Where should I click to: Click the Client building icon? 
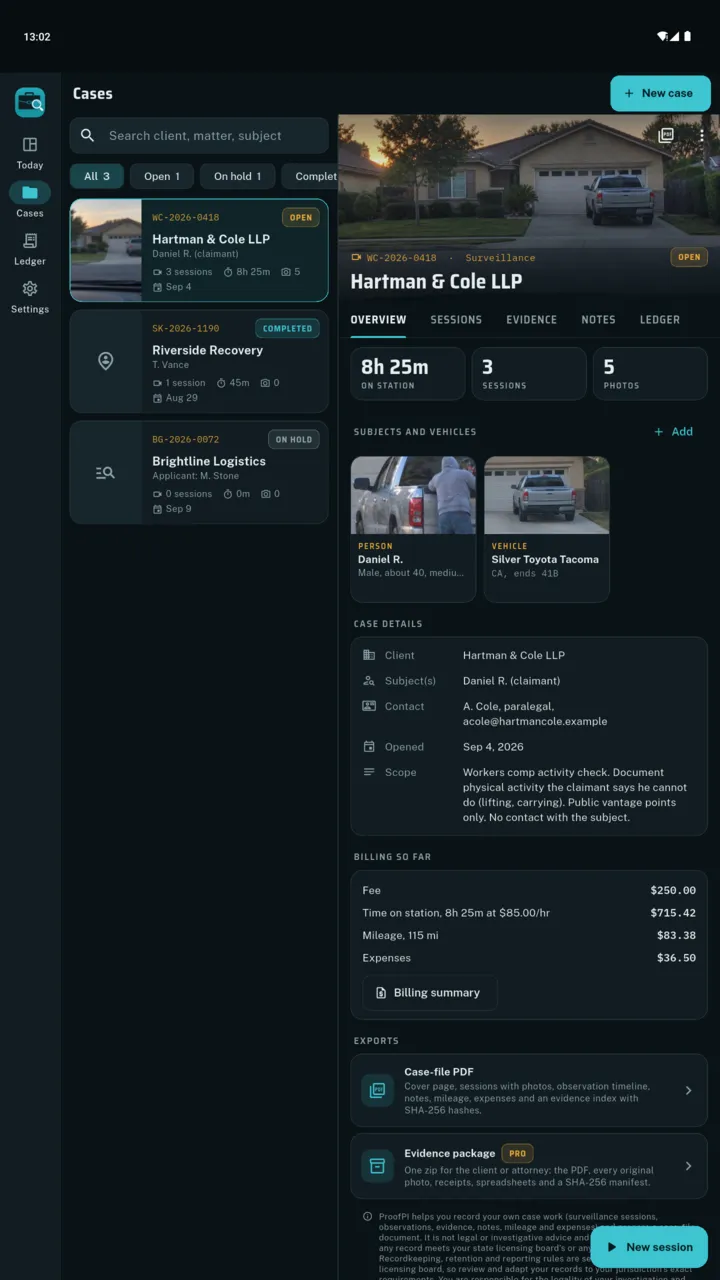click(x=369, y=655)
